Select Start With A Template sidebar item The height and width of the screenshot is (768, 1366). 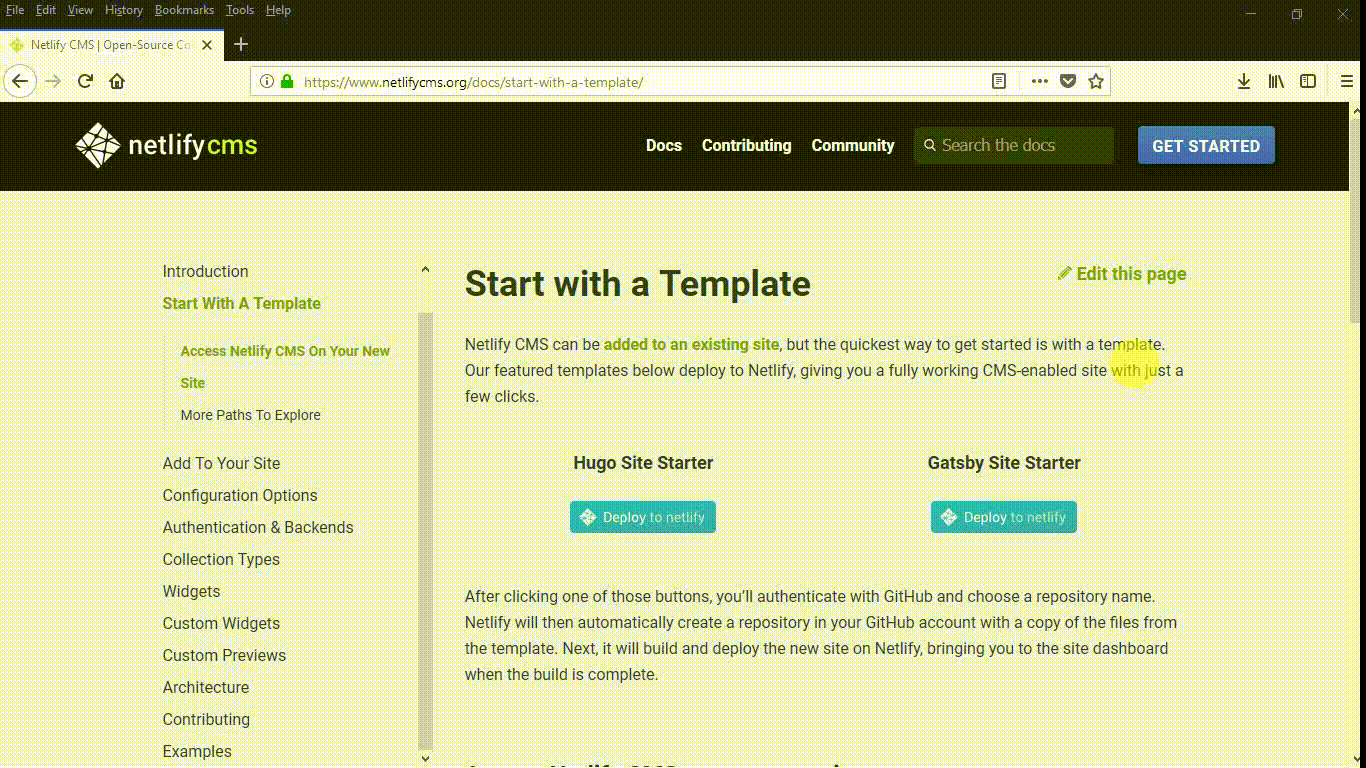pyautogui.click(x=242, y=303)
